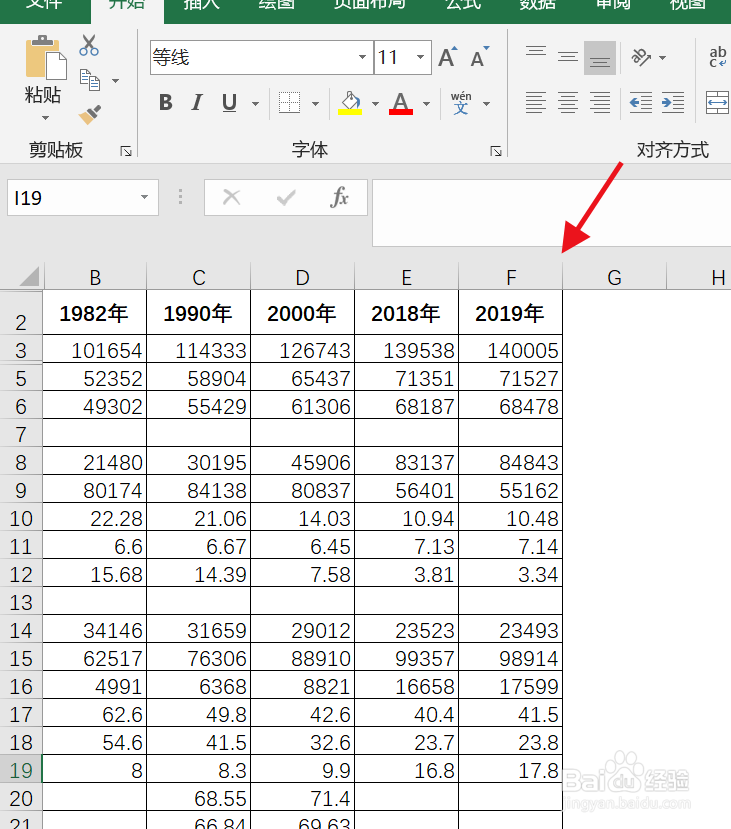Screen dimensions: 731x829
Task: Align text right
Action: (x=599, y=103)
